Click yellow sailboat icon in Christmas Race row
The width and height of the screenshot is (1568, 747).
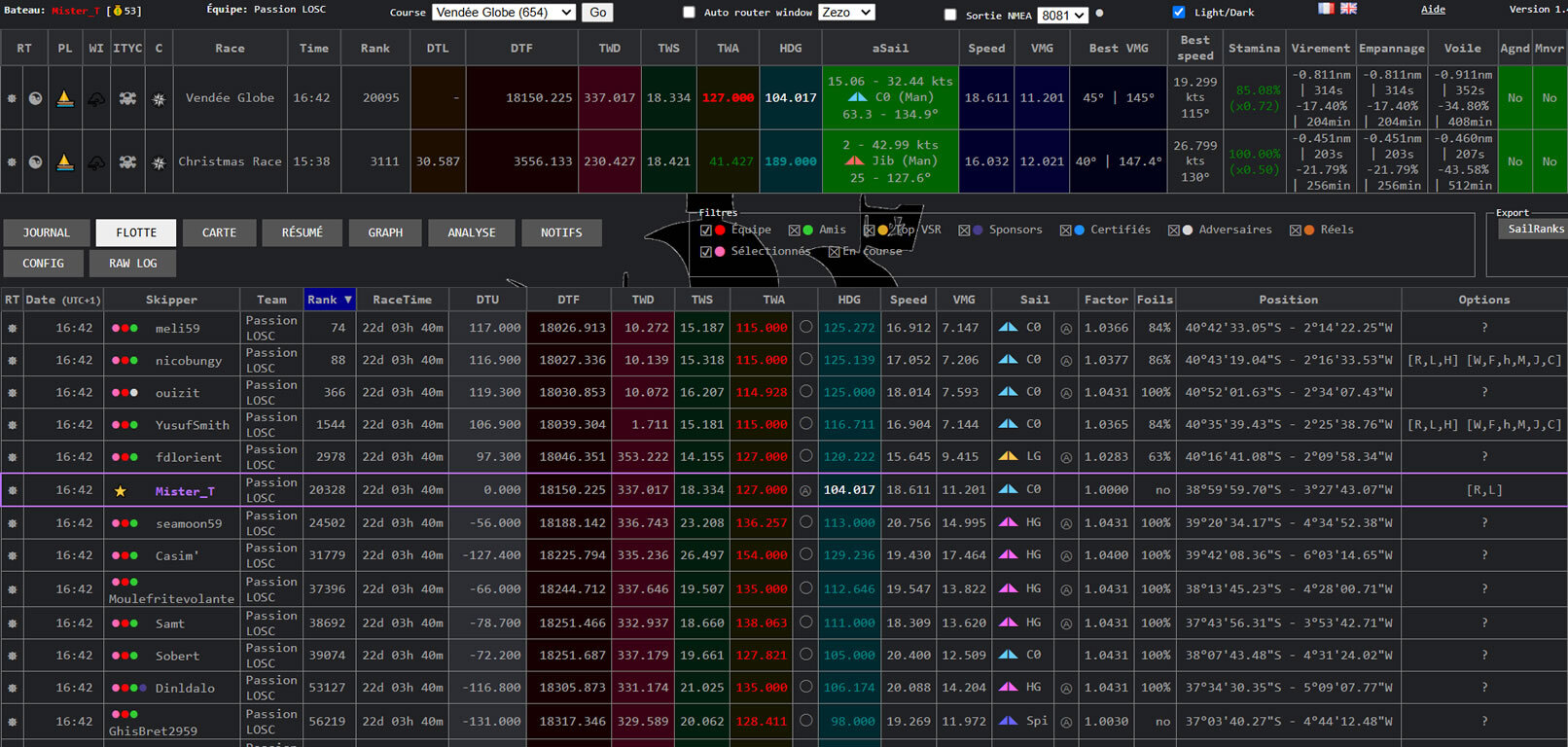click(65, 162)
